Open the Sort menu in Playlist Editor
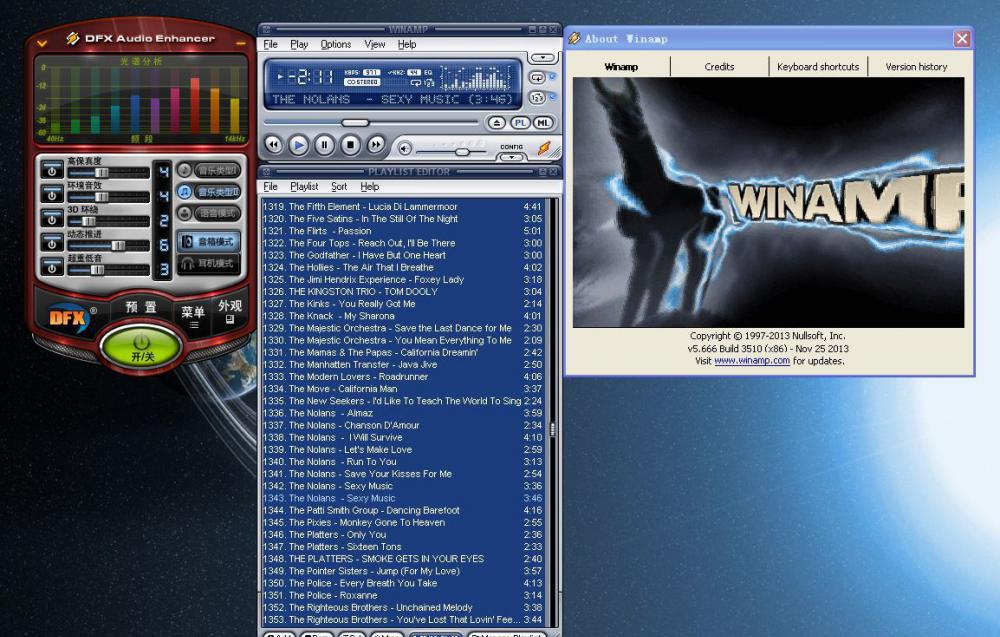This screenshot has width=1000, height=637. [x=339, y=186]
